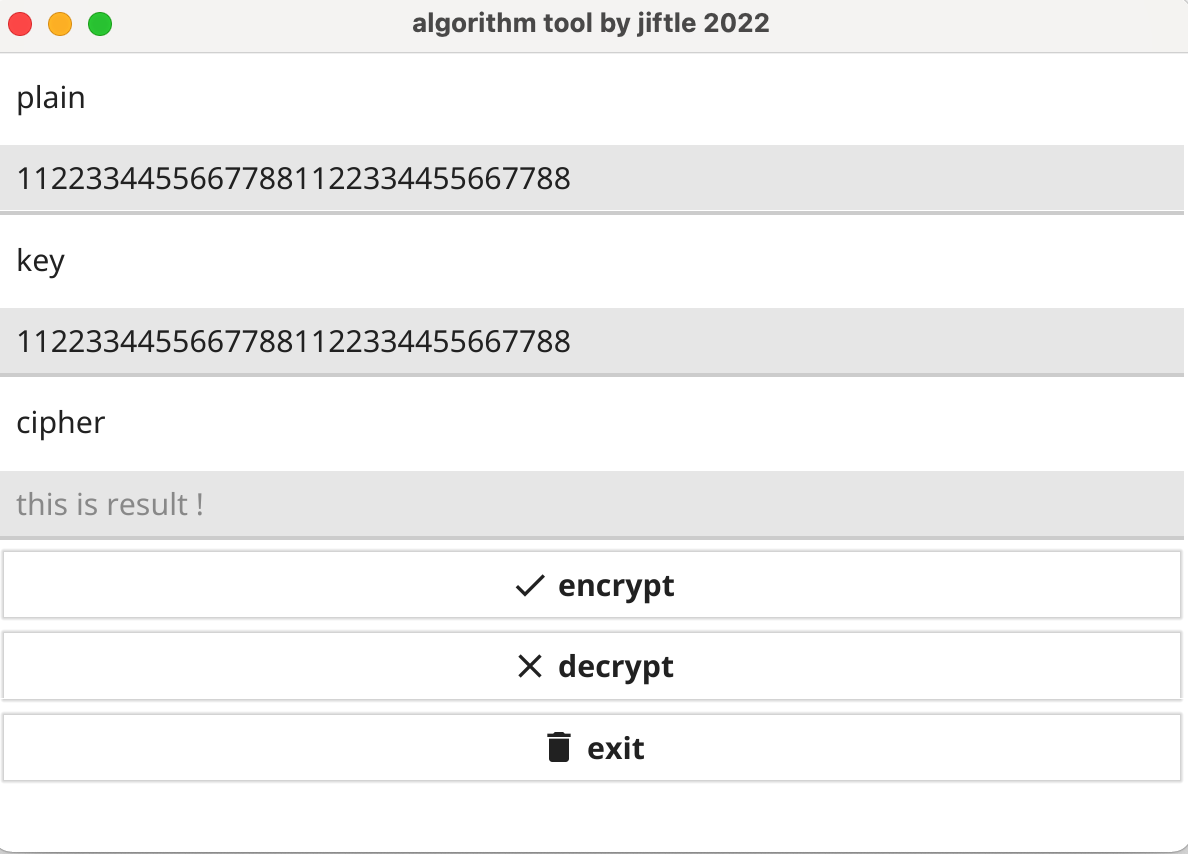
Task: Click the cipher label
Action: pyautogui.click(x=60, y=423)
